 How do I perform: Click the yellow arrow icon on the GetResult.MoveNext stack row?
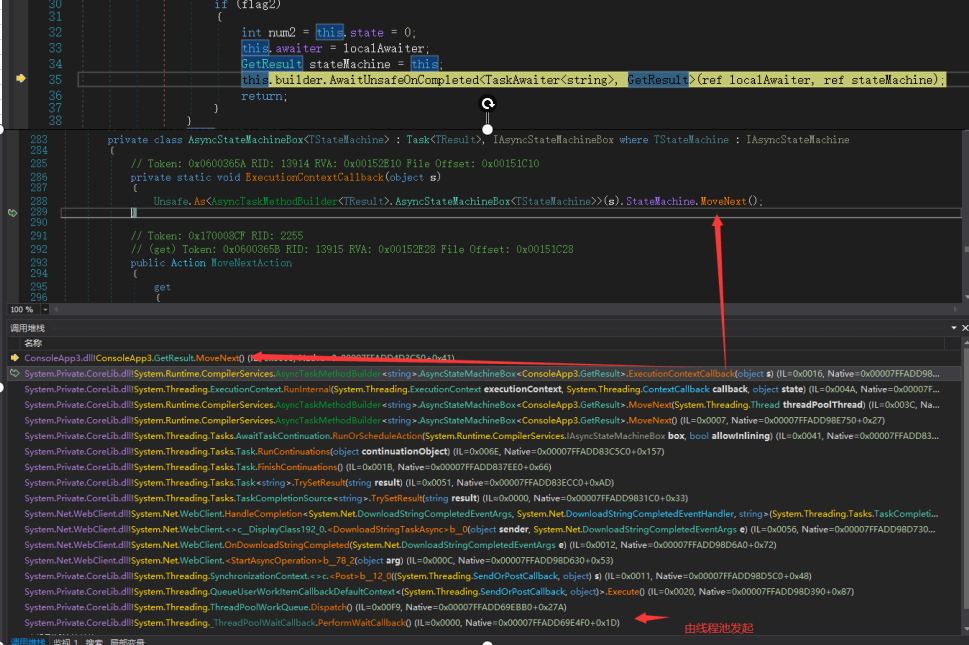click(15, 358)
